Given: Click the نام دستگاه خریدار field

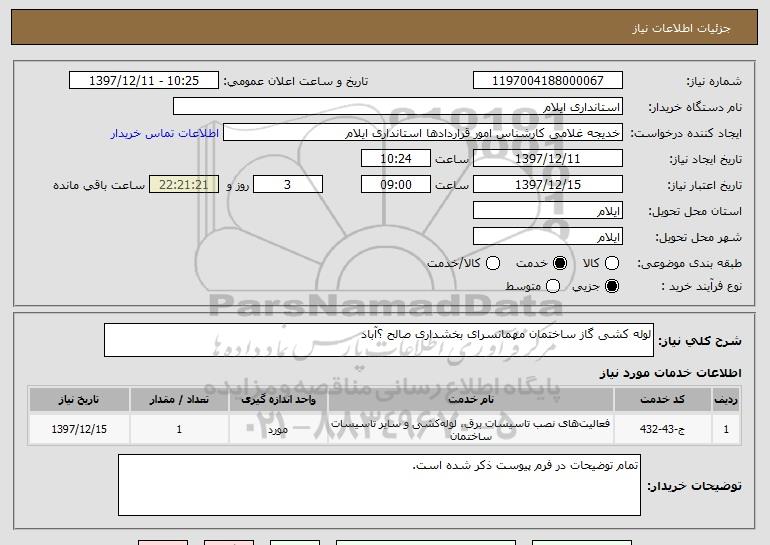Looking at the screenshot, I should tap(398, 107).
